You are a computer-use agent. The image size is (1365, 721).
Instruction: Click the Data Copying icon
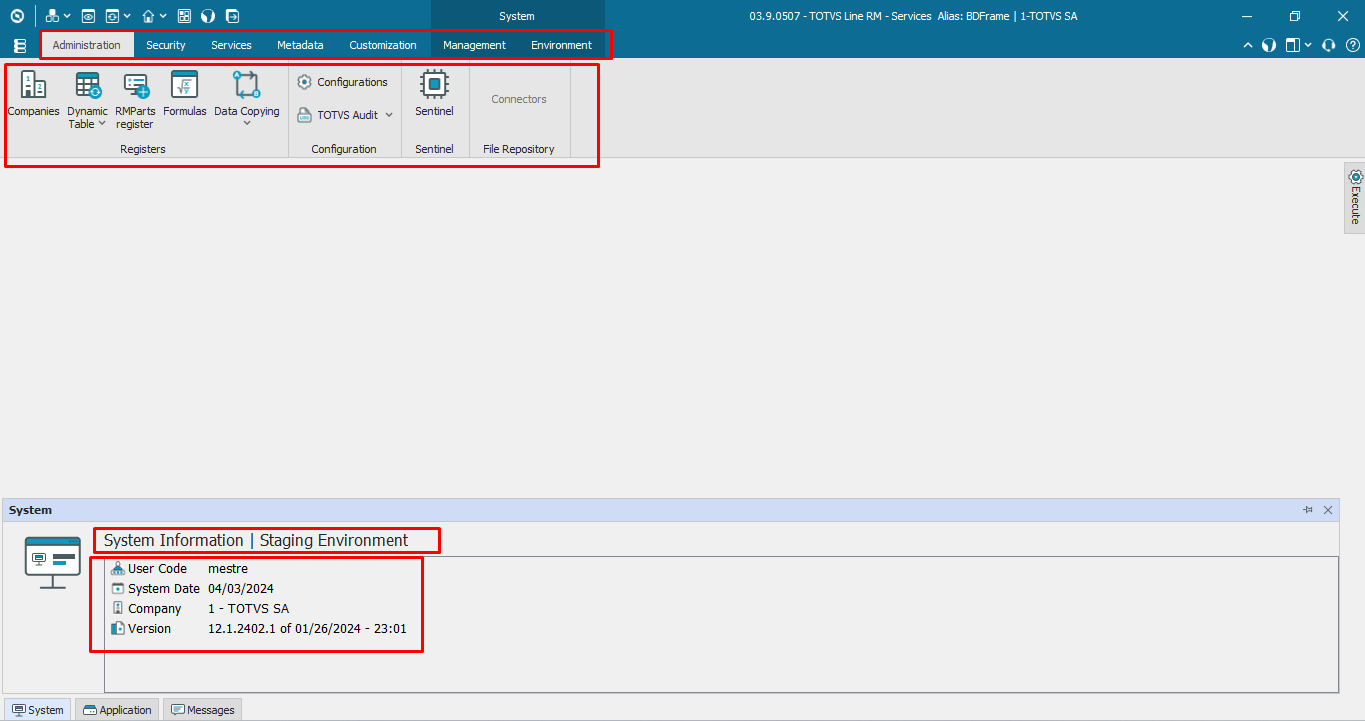246,84
